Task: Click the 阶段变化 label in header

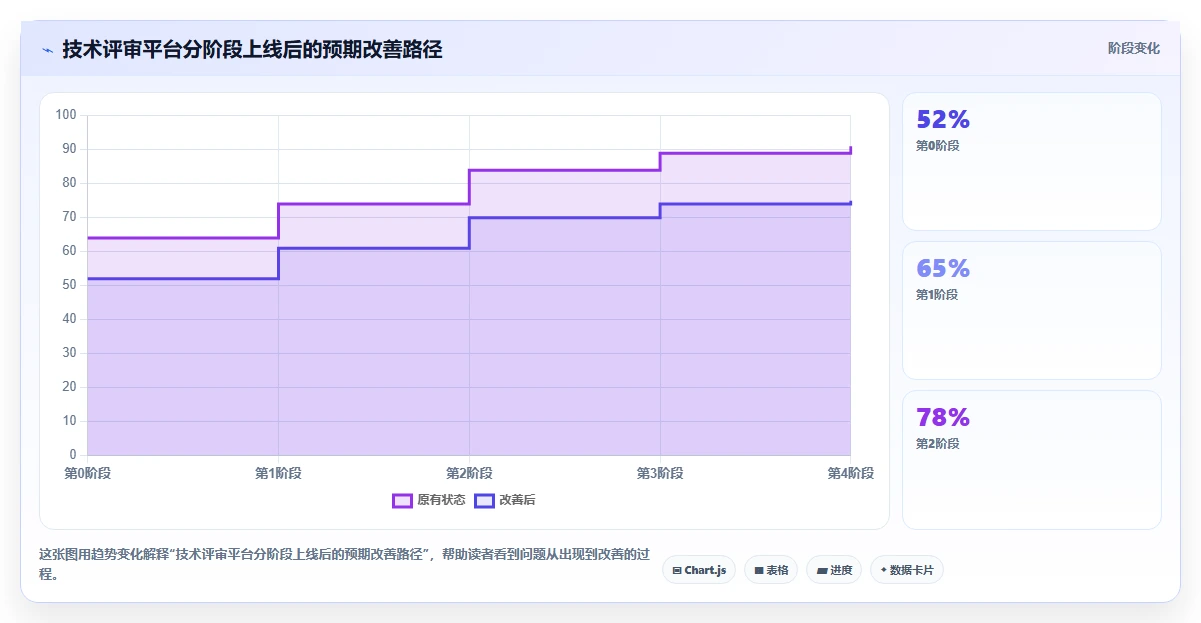Action: (x=1134, y=48)
